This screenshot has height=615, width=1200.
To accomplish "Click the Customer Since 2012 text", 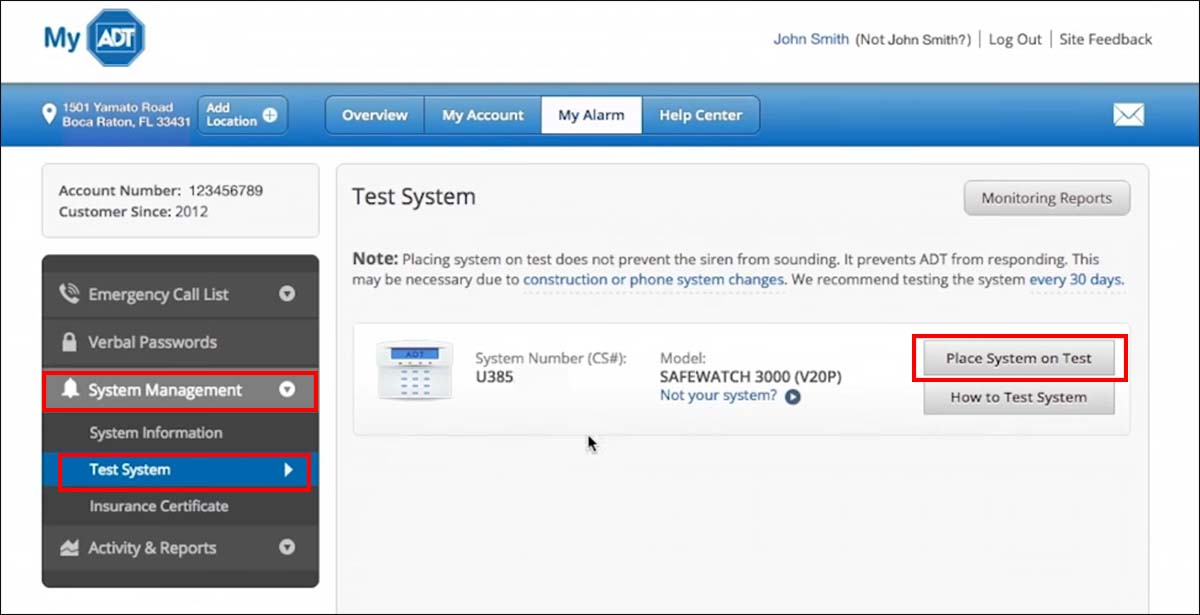I will pos(135,212).
